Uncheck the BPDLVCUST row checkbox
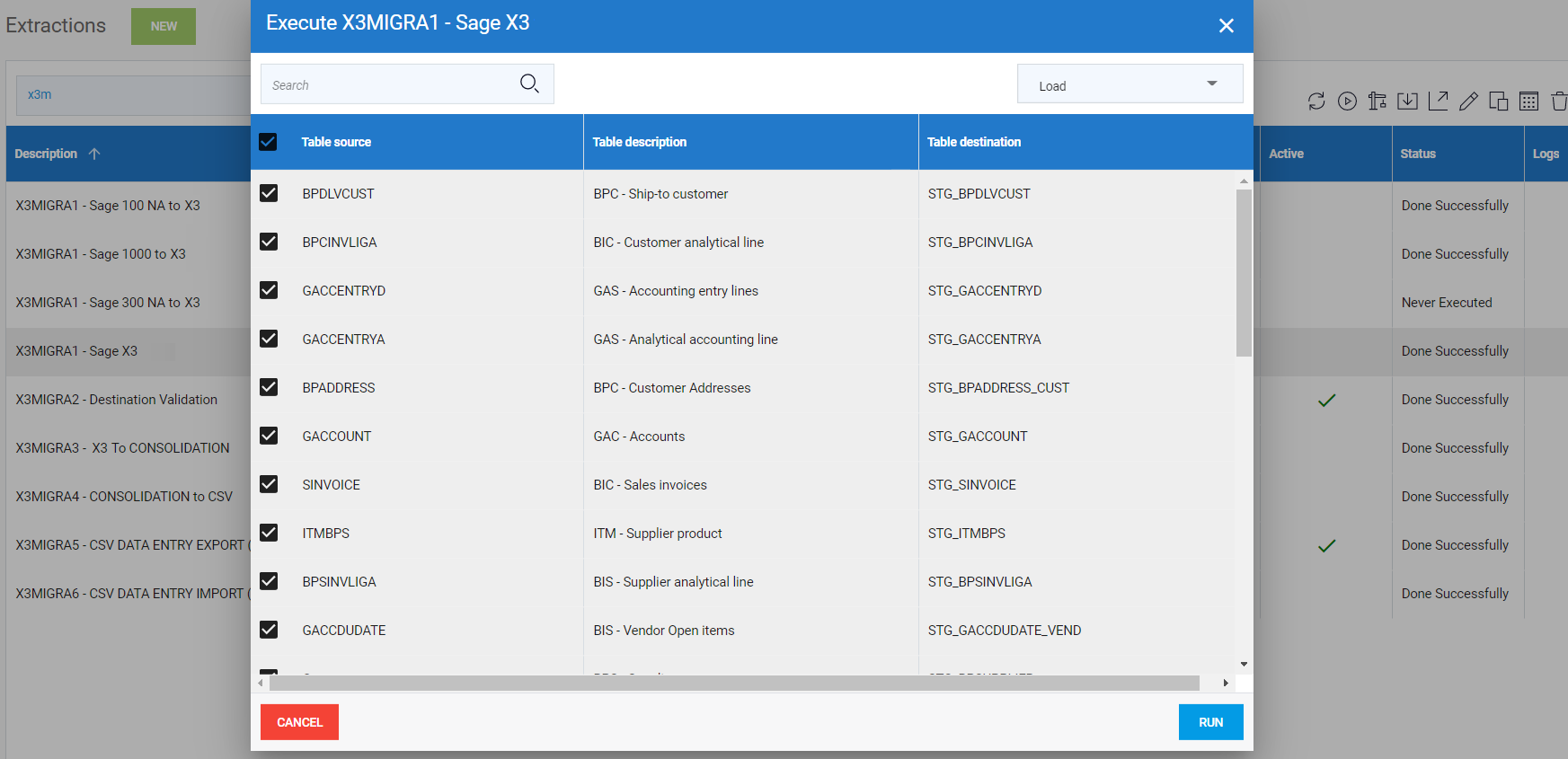This screenshot has height=759, width=1568. [x=269, y=193]
